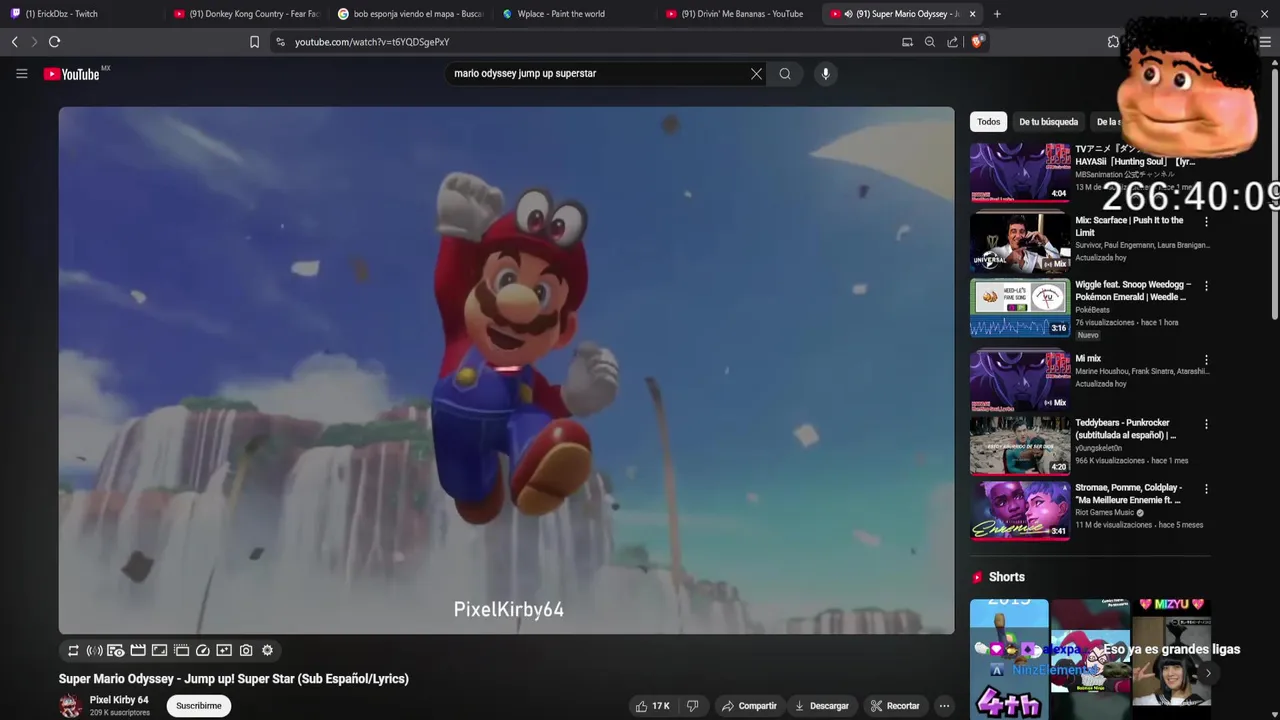
Task: Open options for Wiggle Weedogg video
Action: click(x=1206, y=286)
